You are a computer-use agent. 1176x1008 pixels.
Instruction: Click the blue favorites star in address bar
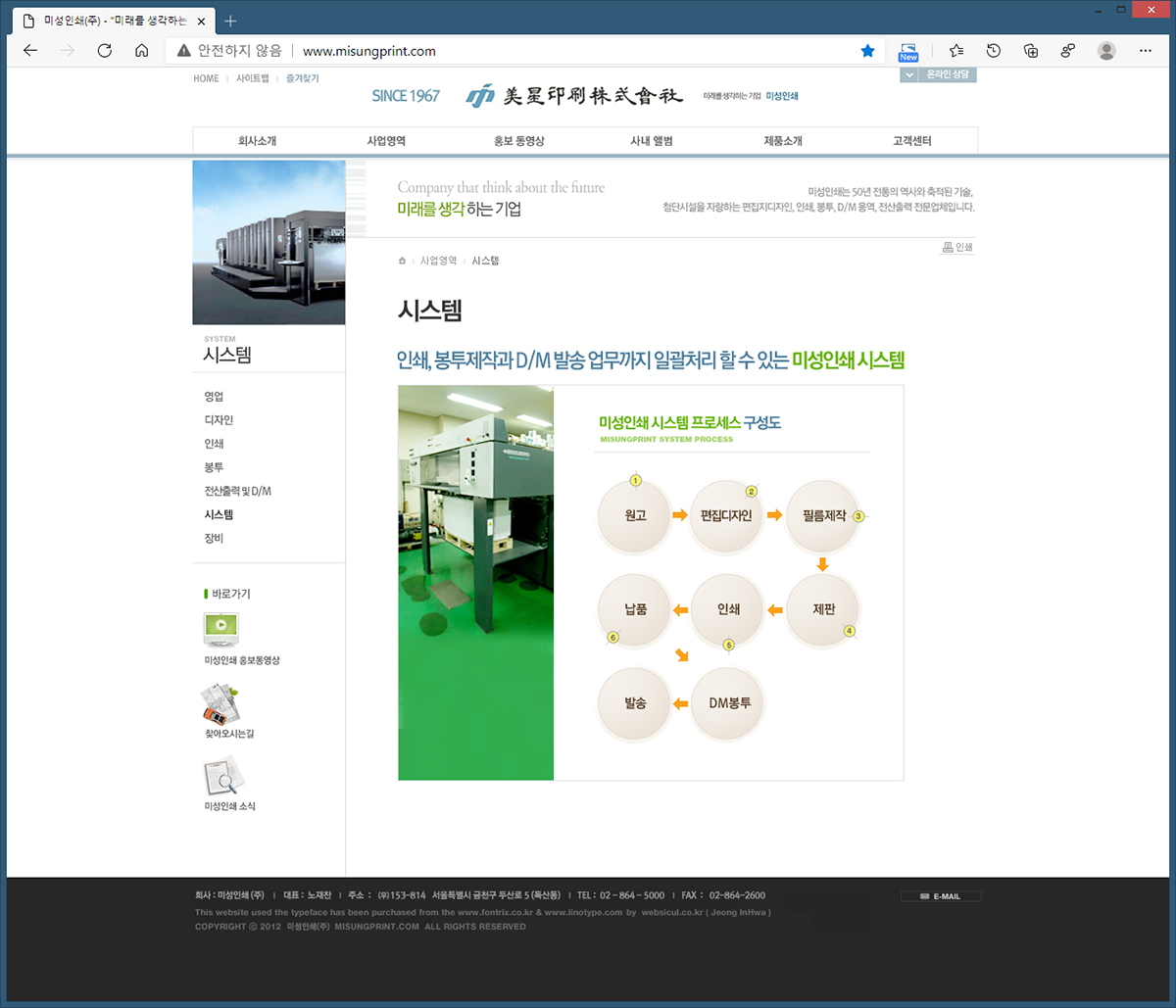(x=867, y=51)
